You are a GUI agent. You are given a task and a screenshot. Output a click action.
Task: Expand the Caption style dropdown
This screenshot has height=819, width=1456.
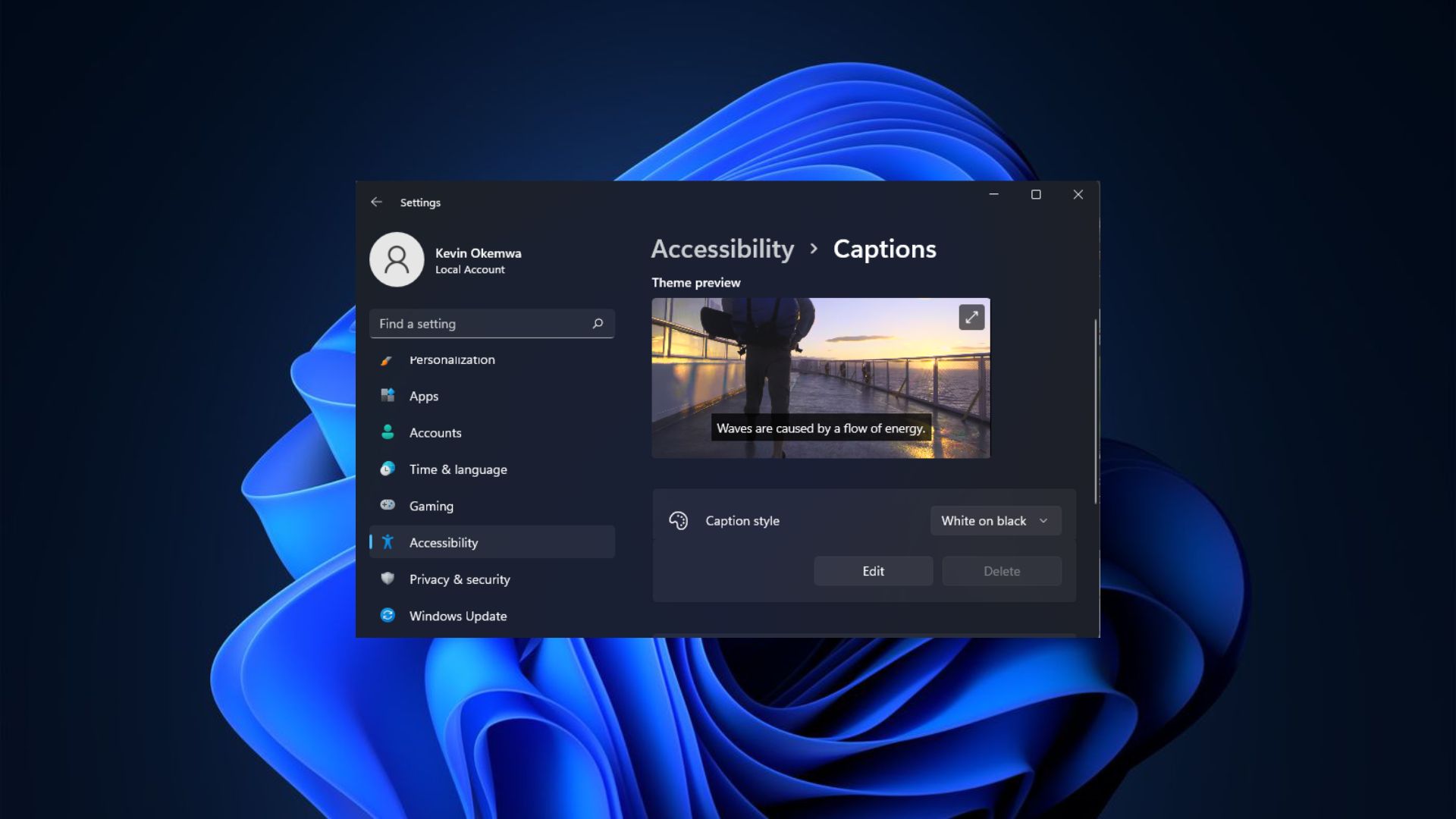[x=993, y=520]
